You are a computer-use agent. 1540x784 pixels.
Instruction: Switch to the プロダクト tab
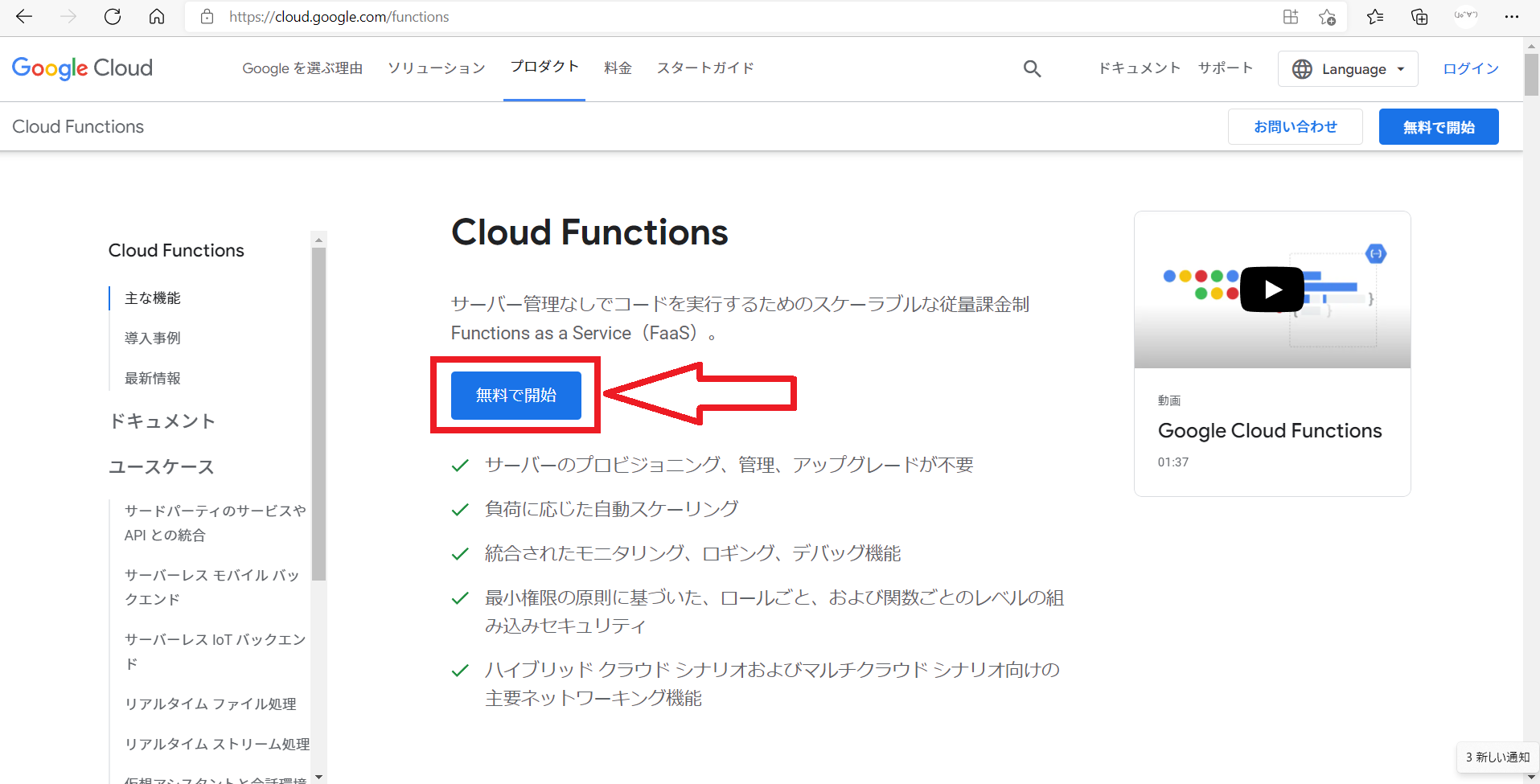(x=544, y=67)
